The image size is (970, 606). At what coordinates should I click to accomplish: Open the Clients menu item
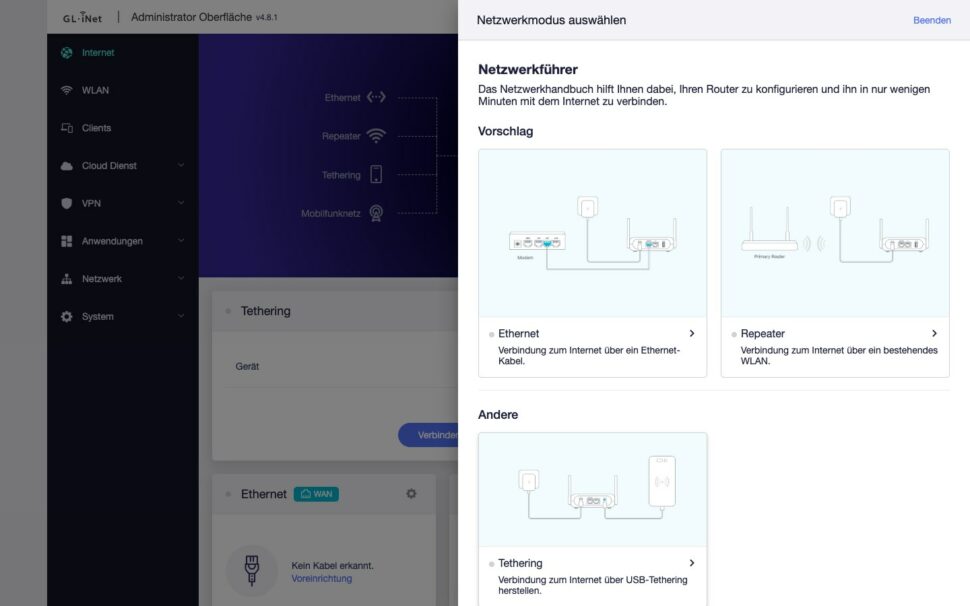(122, 128)
